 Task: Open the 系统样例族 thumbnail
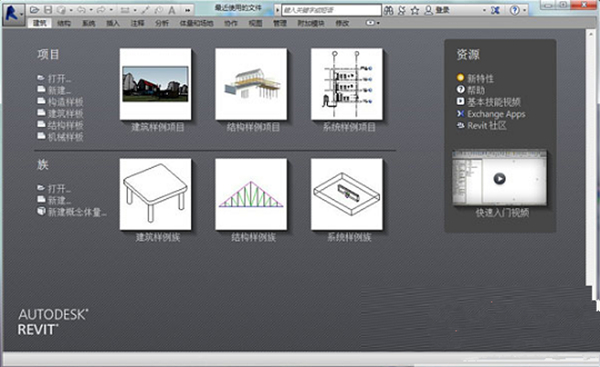pos(347,194)
